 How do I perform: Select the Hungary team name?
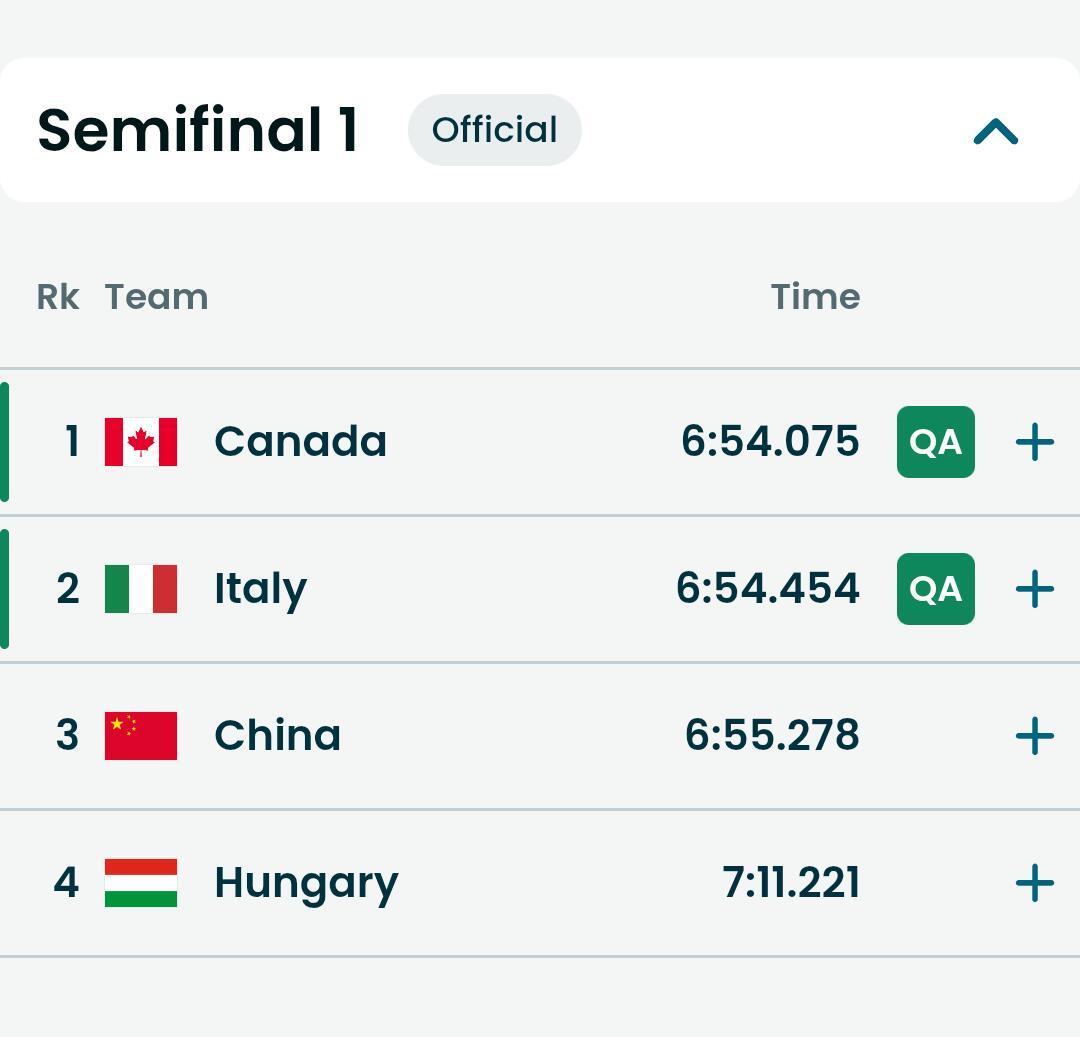click(x=306, y=883)
